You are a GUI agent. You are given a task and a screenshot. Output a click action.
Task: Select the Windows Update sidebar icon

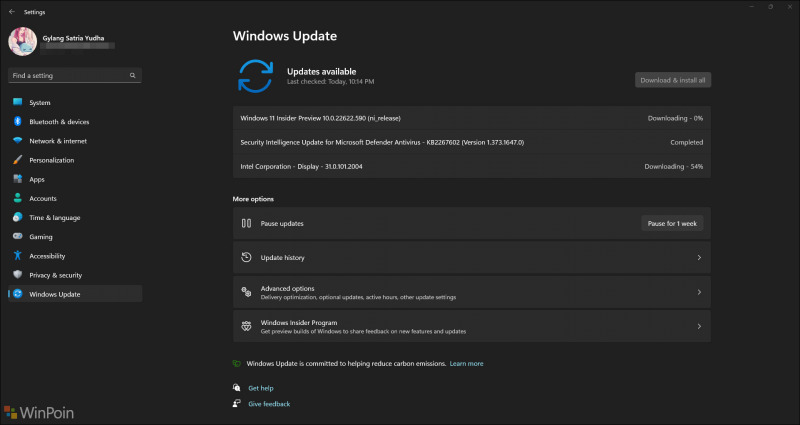[x=18, y=294]
